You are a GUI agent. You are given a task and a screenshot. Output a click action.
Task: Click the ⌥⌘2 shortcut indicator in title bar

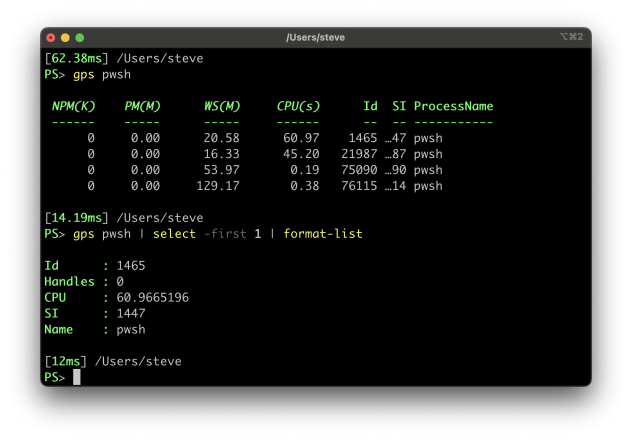572,37
